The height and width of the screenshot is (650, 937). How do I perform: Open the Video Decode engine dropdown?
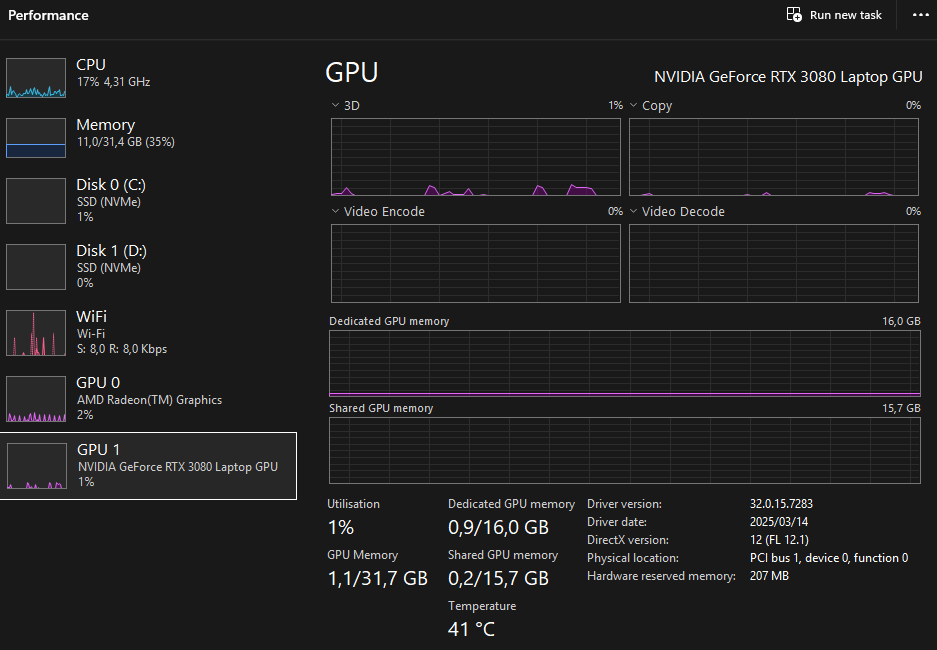click(x=634, y=211)
